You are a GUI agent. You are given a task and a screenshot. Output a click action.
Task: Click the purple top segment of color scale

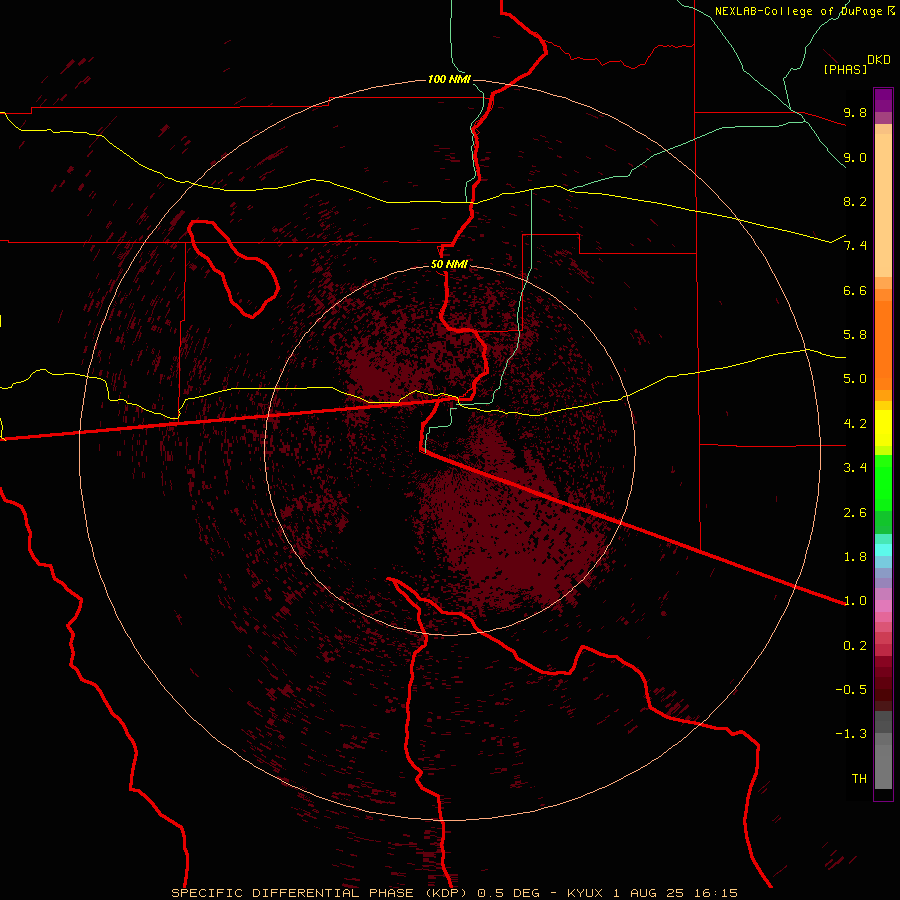(x=883, y=100)
